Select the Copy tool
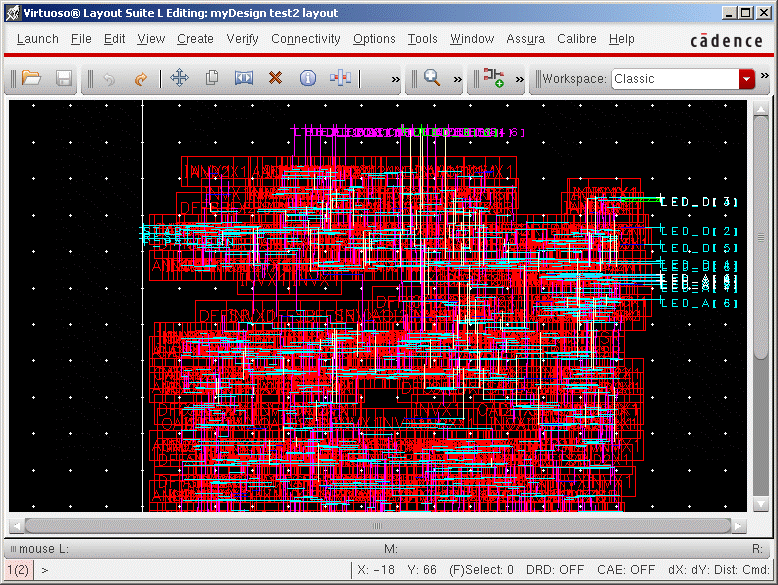This screenshot has width=778, height=585. coord(212,78)
